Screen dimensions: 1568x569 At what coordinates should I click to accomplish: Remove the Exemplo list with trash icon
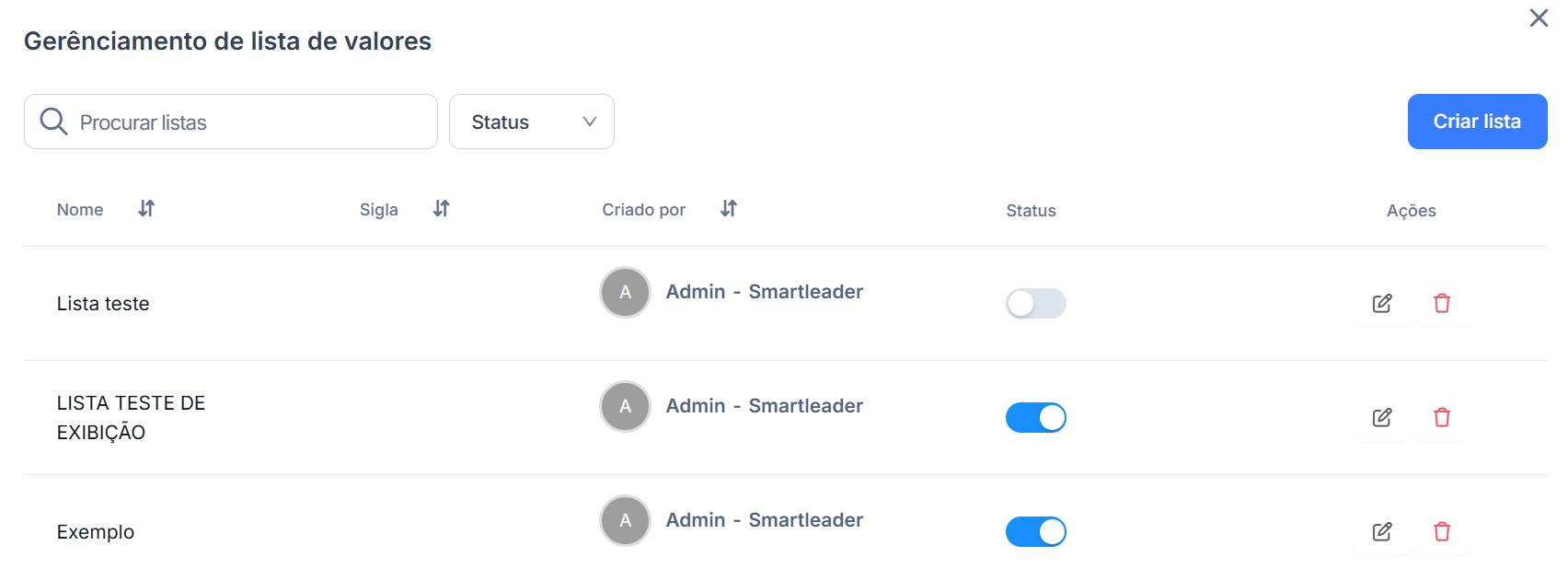(x=1442, y=532)
